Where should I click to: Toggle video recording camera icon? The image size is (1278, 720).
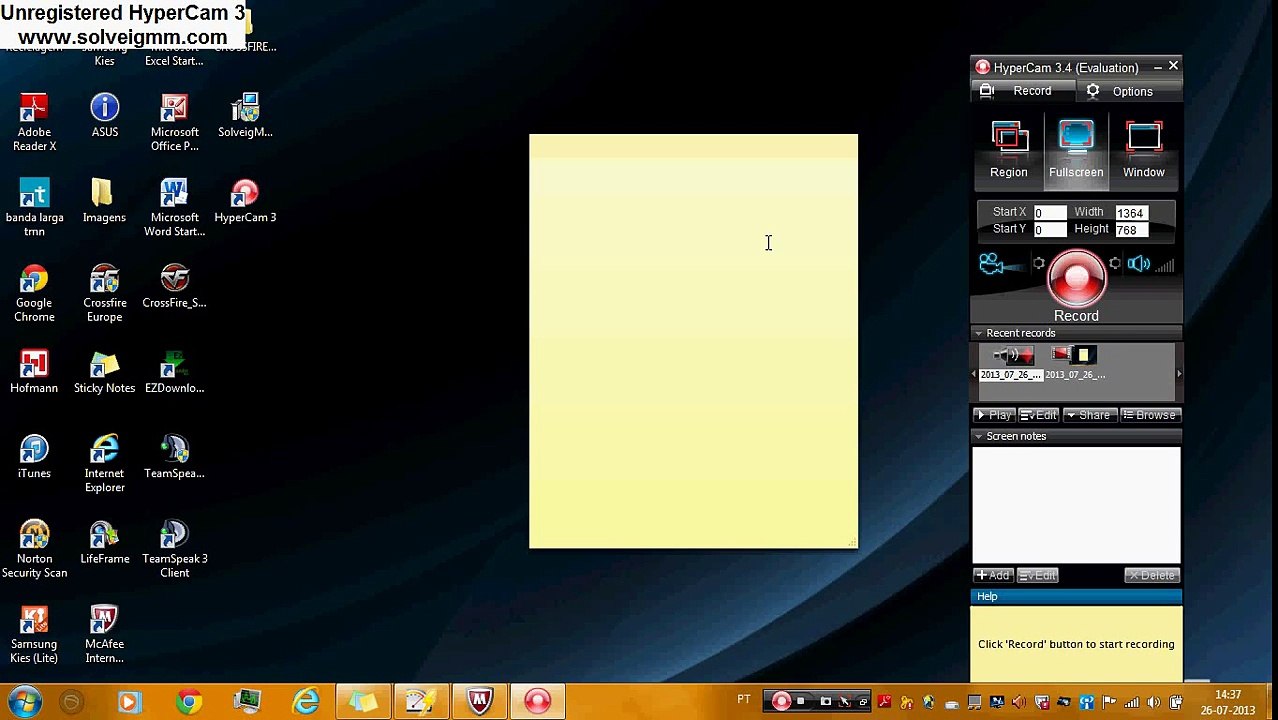tap(992, 264)
